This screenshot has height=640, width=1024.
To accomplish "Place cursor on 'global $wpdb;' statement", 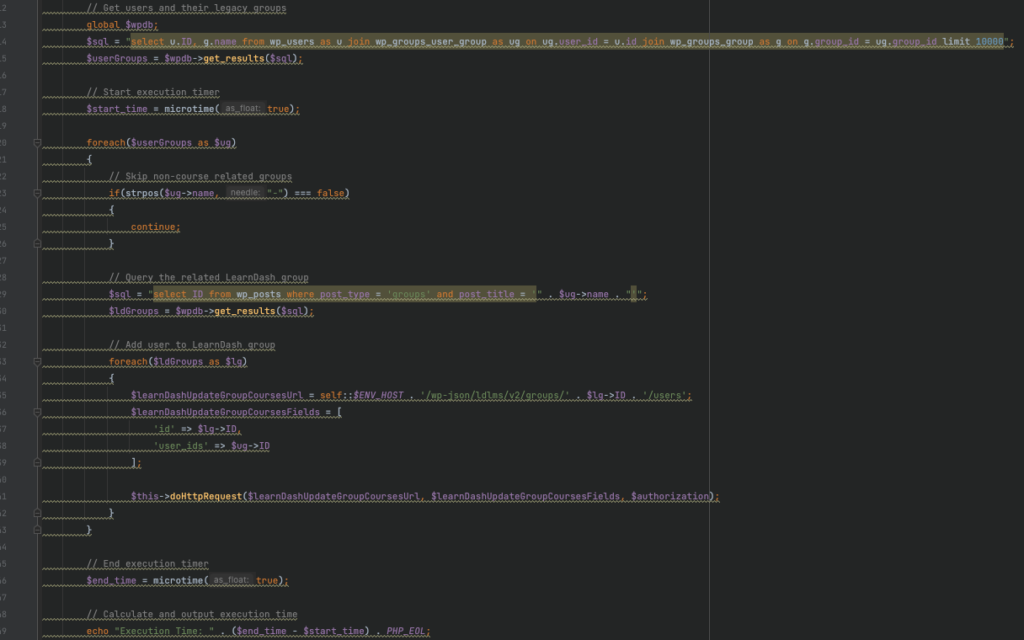I will pyautogui.click(x=122, y=25).
